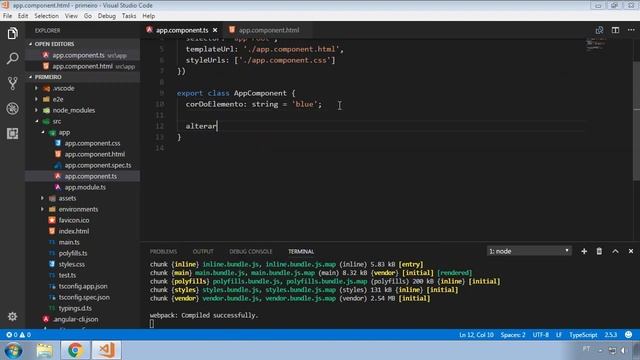Click errors and warnings count in status bar
This screenshot has height=360, width=640.
18,335
